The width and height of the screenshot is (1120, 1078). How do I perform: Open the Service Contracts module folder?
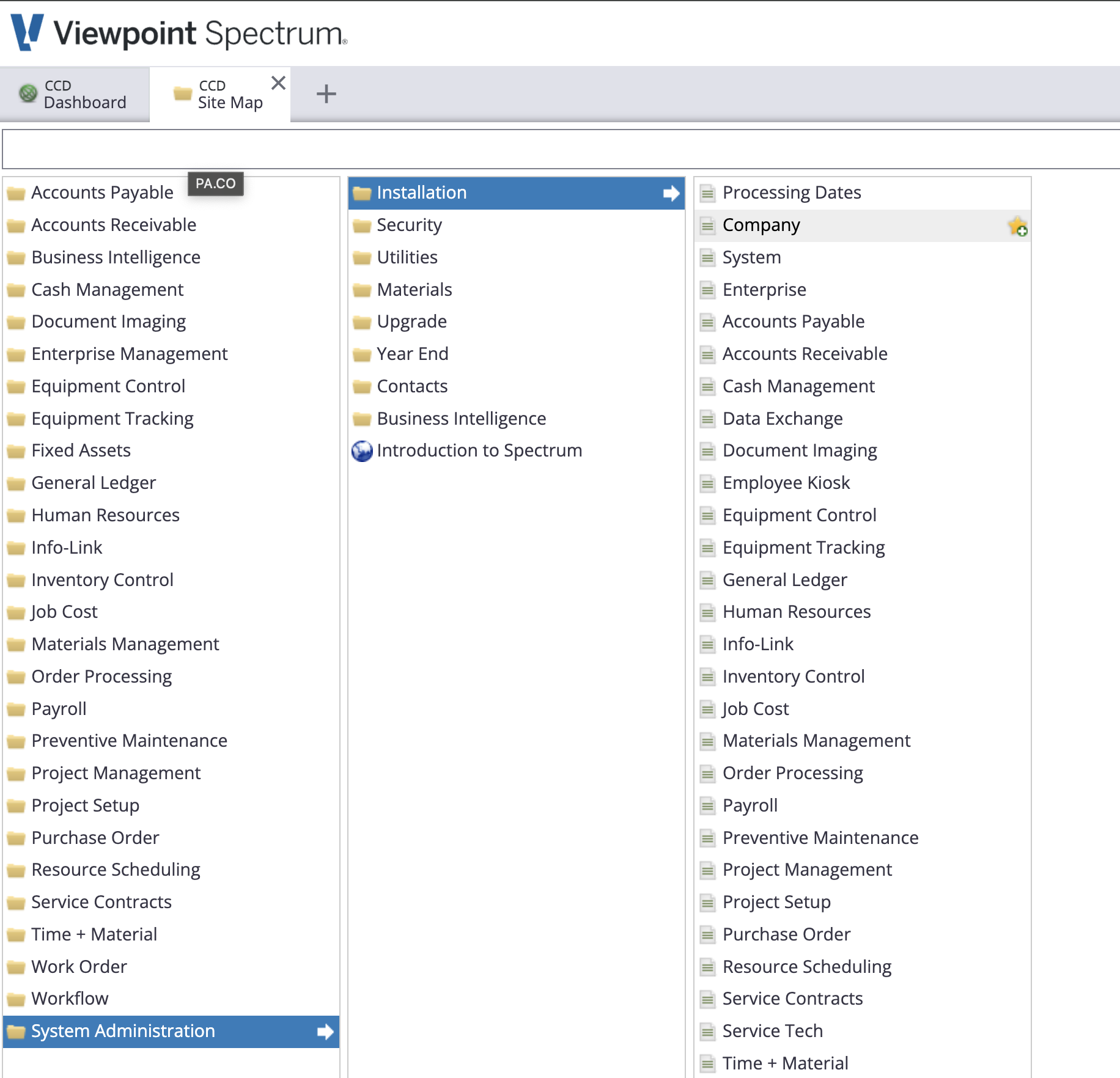(x=171, y=903)
